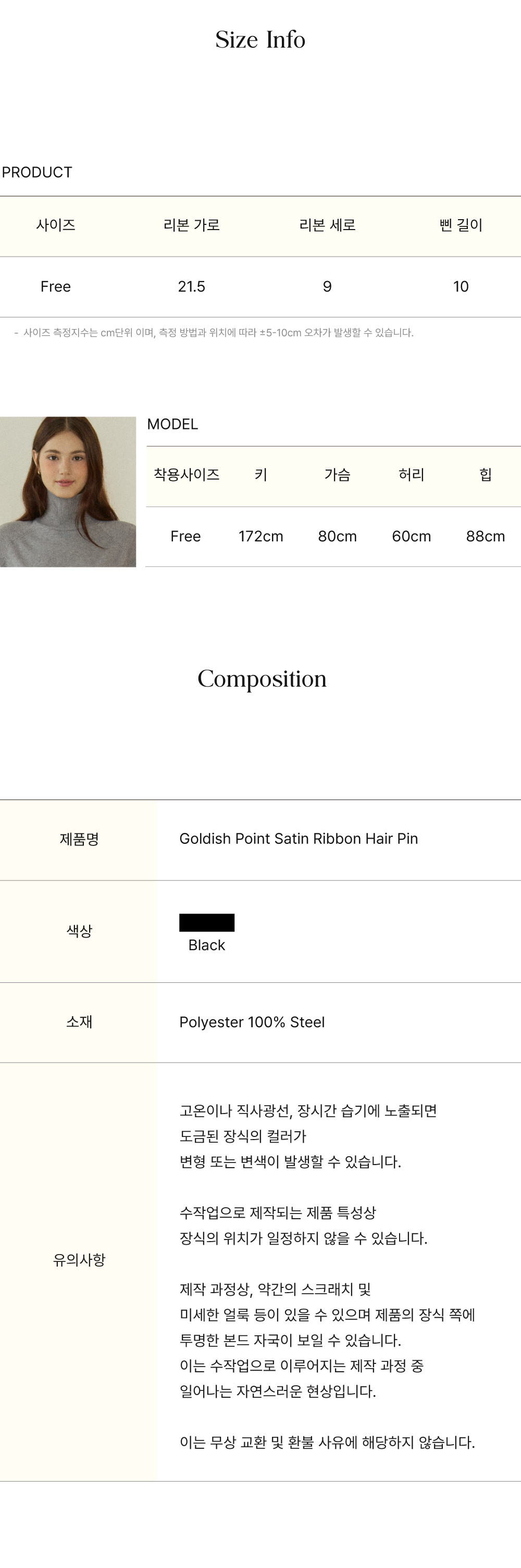521x1568 pixels.
Task: Select the 착용사이즈 column header
Action: tap(186, 475)
